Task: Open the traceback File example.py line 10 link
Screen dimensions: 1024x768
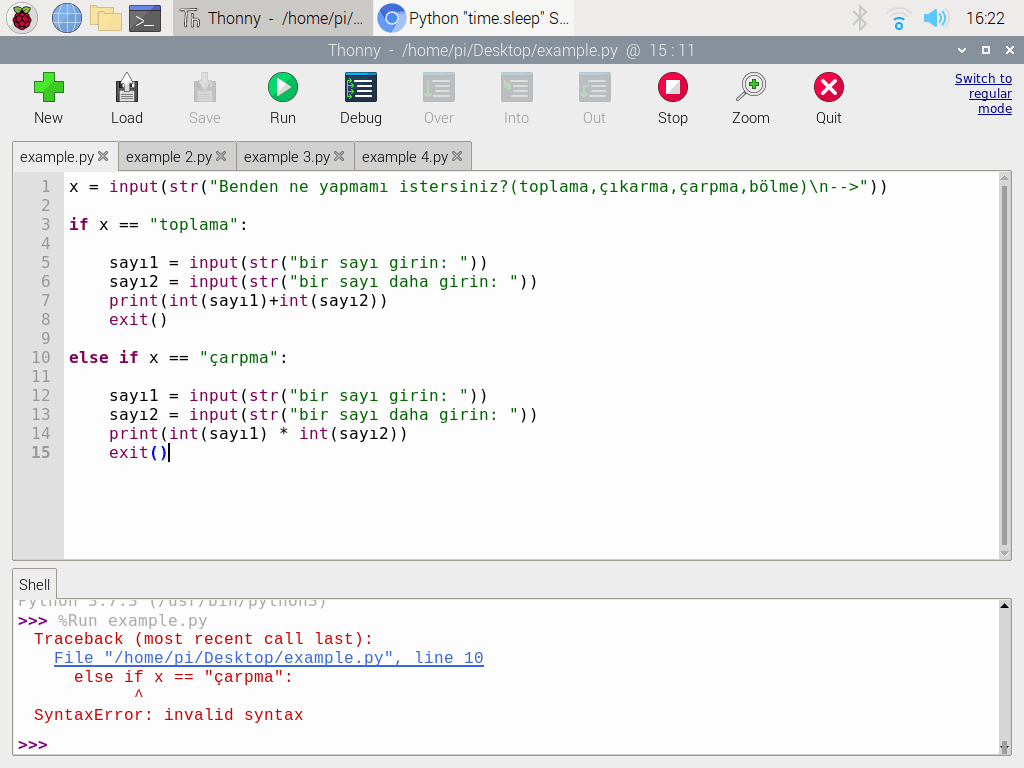Action: point(268,658)
